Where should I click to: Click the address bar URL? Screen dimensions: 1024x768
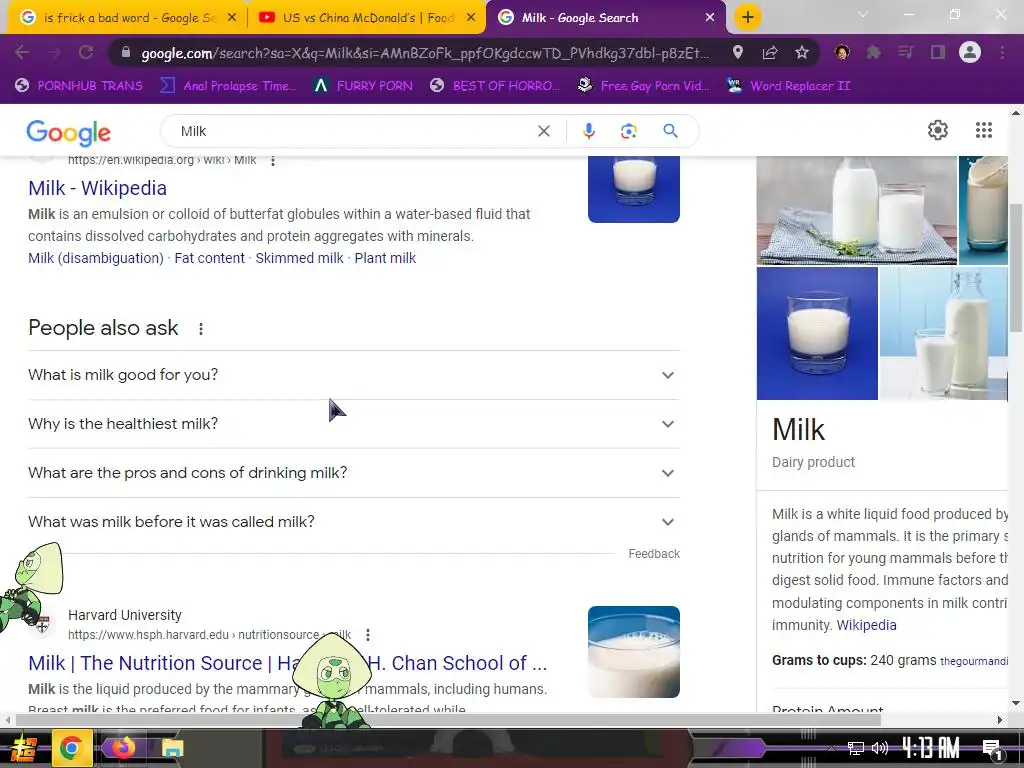424,53
